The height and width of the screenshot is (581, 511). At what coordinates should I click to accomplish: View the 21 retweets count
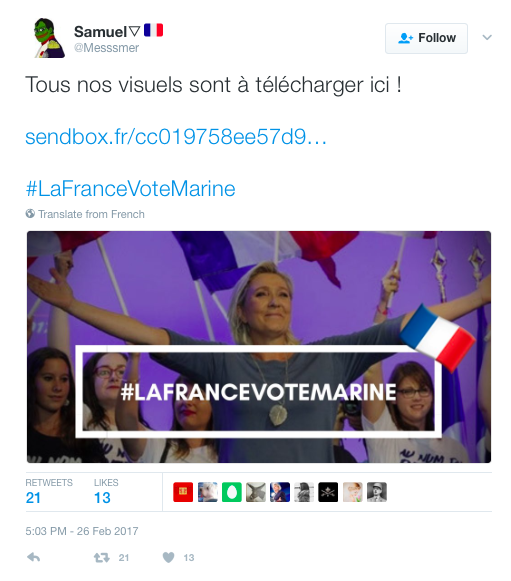33,498
